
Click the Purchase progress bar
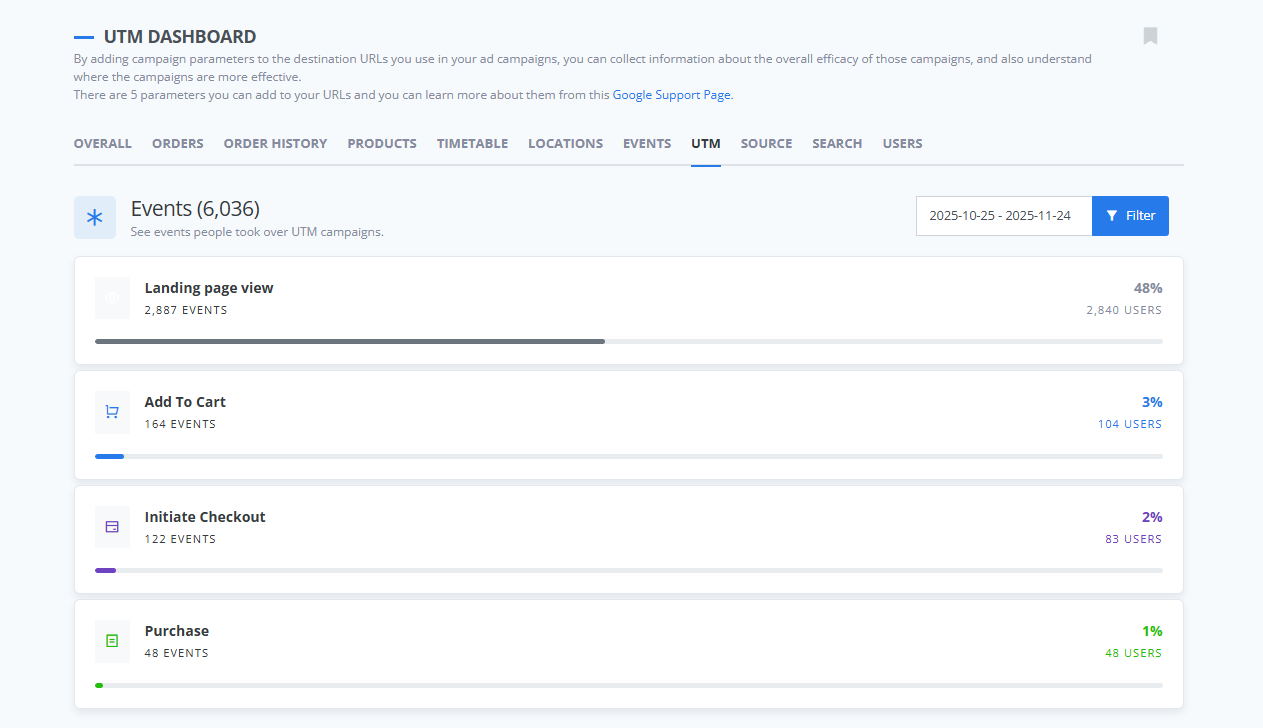click(629, 685)
